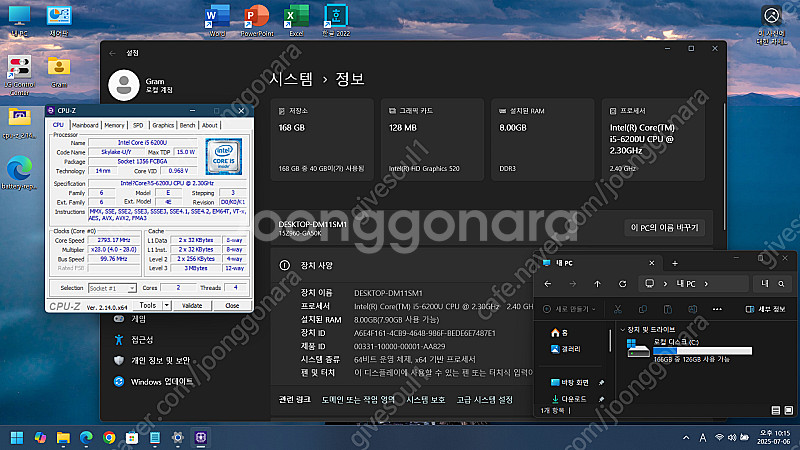This screenshot has height=450, width=800.
Task: Click the copy icon in Explorer toolbar
Action: point(642,309)
